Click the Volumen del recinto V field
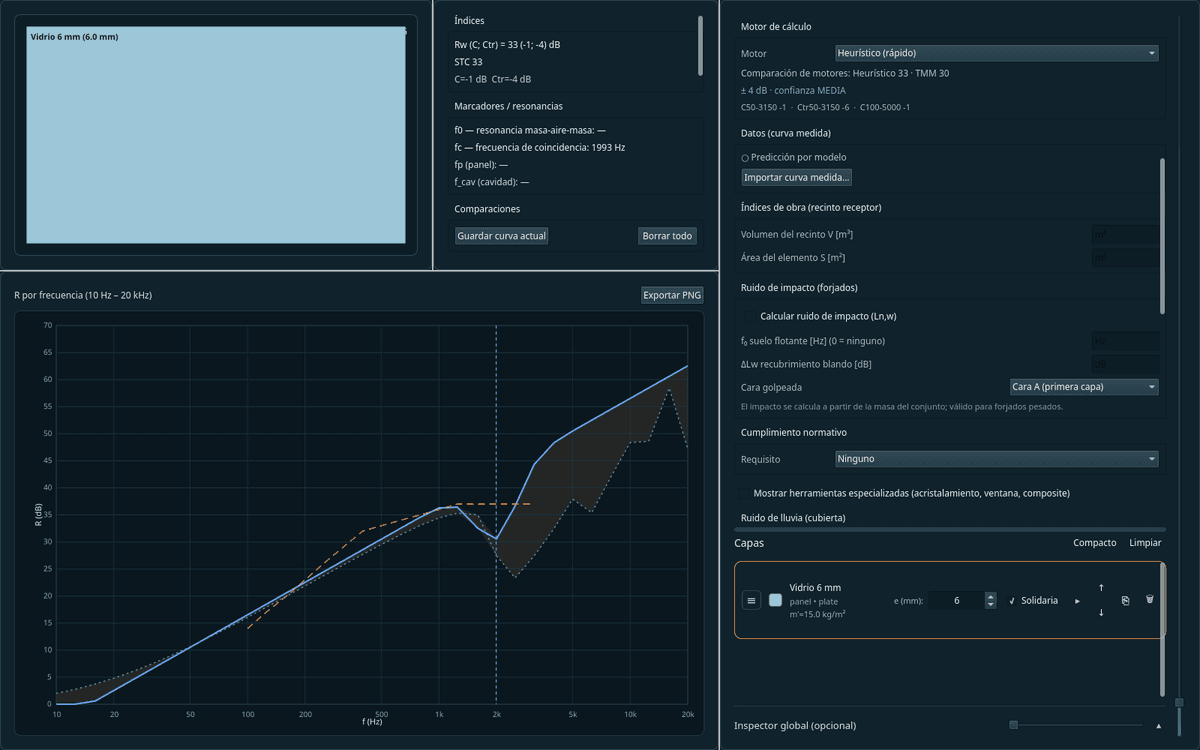Image resolution: width=1200 pixels, height=750 pixels. point(1125,234)
